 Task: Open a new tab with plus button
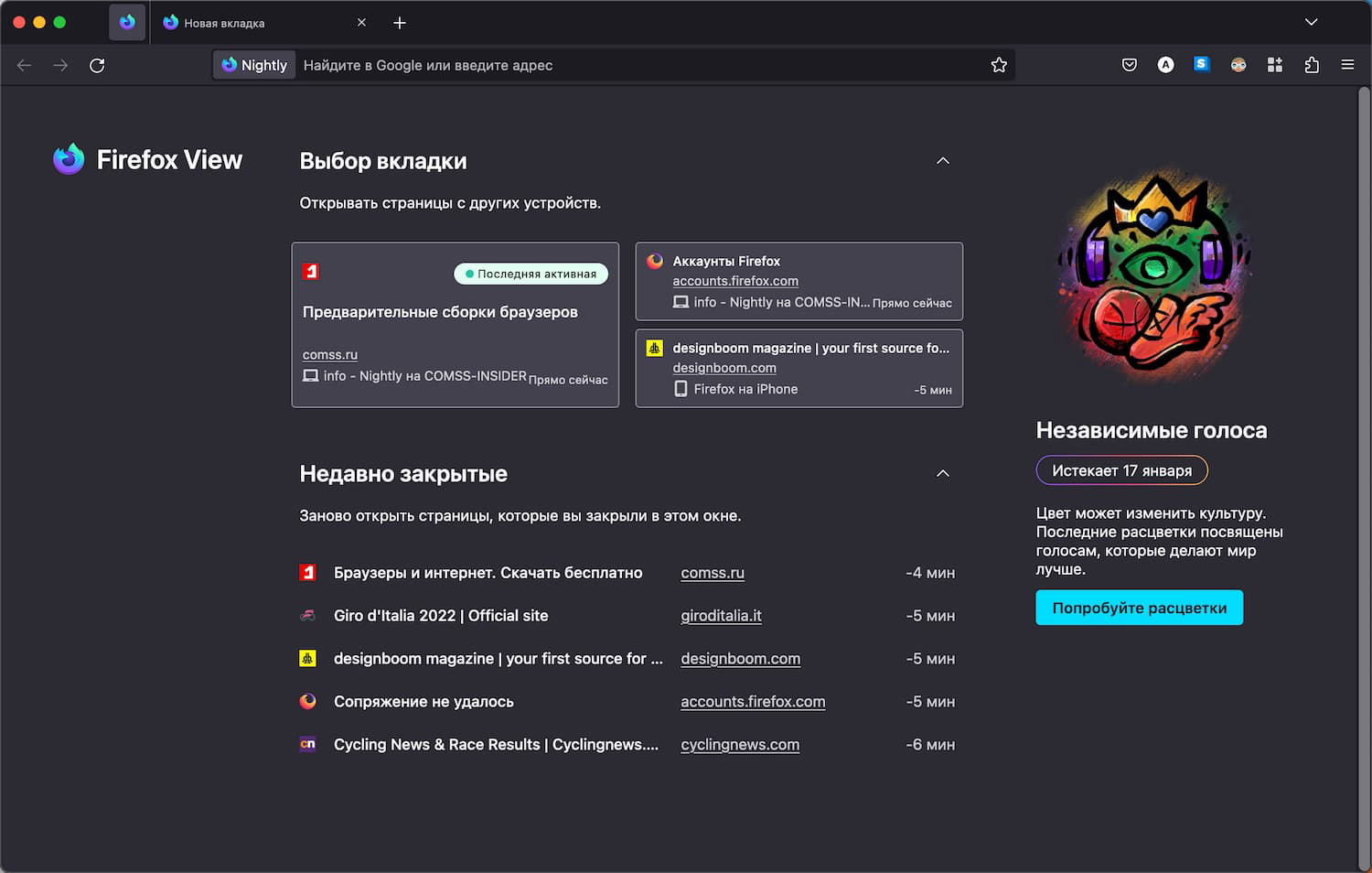(x=400, y=22)
